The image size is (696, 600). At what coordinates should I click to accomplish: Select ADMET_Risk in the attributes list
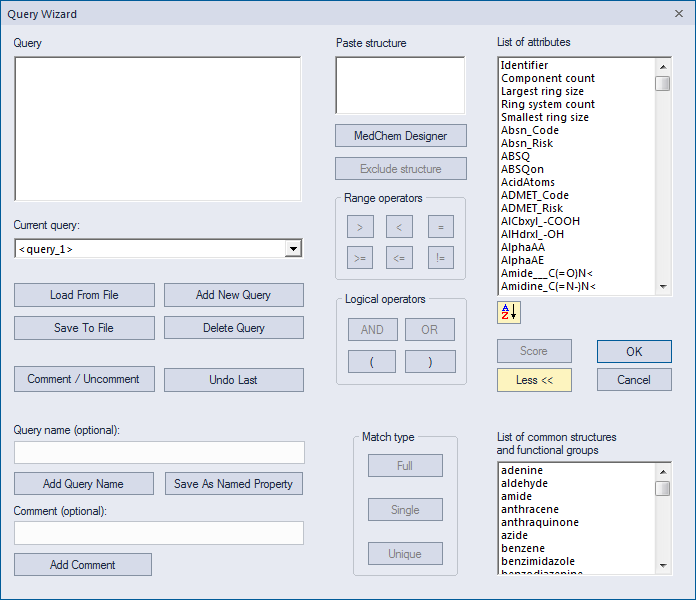(532, 208)
